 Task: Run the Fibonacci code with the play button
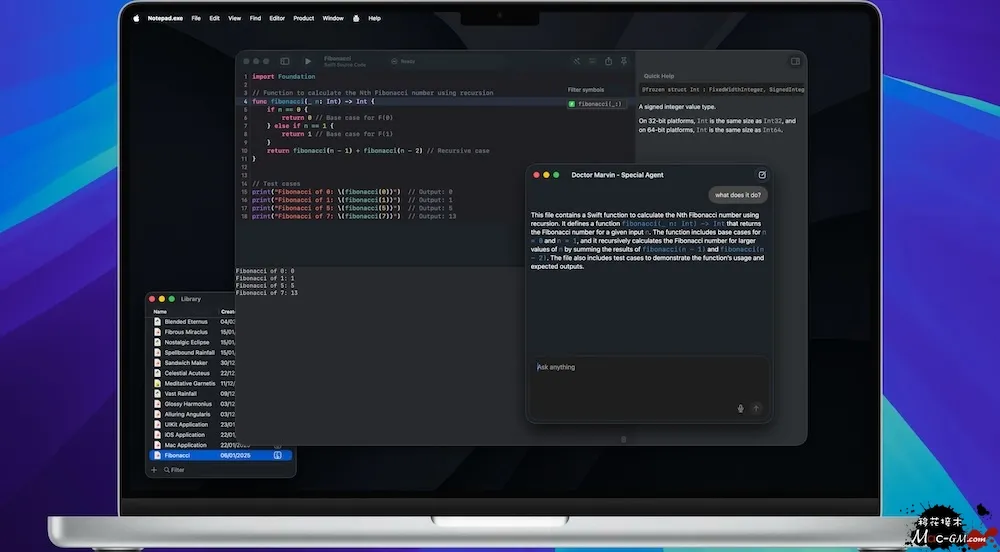click(x=307, y=61)
